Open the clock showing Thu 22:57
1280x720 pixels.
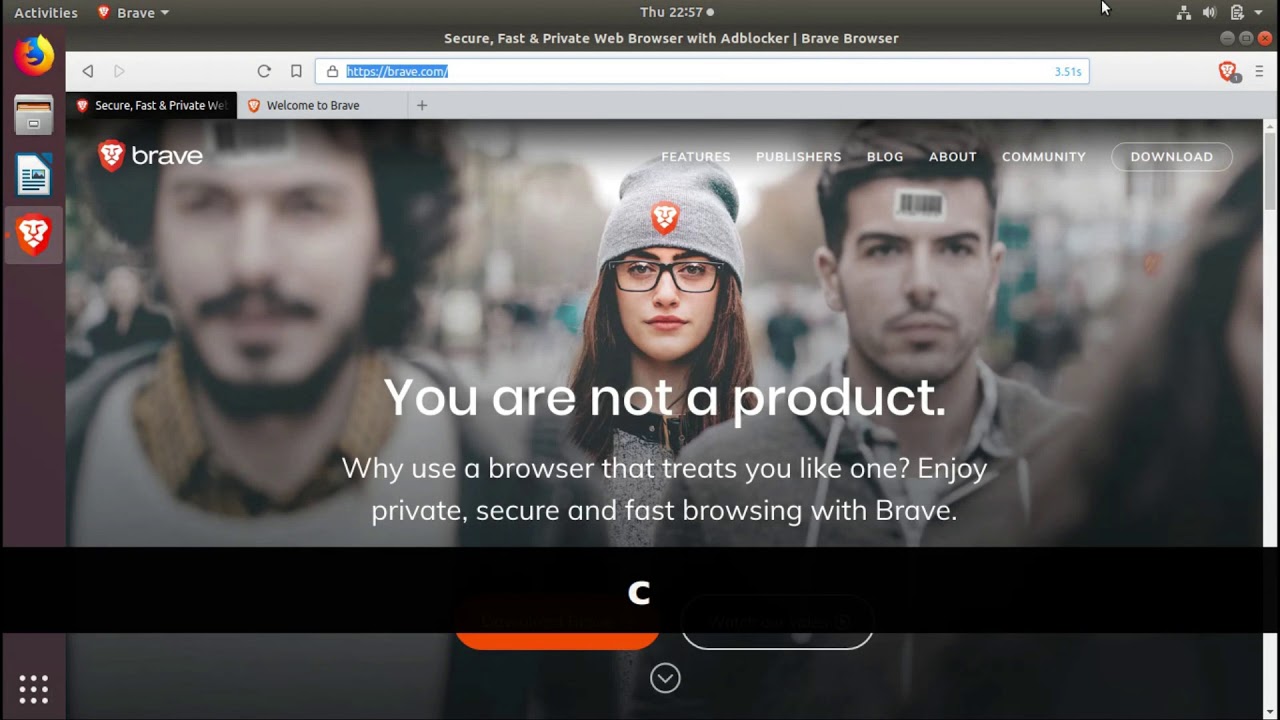pos(676,12)
